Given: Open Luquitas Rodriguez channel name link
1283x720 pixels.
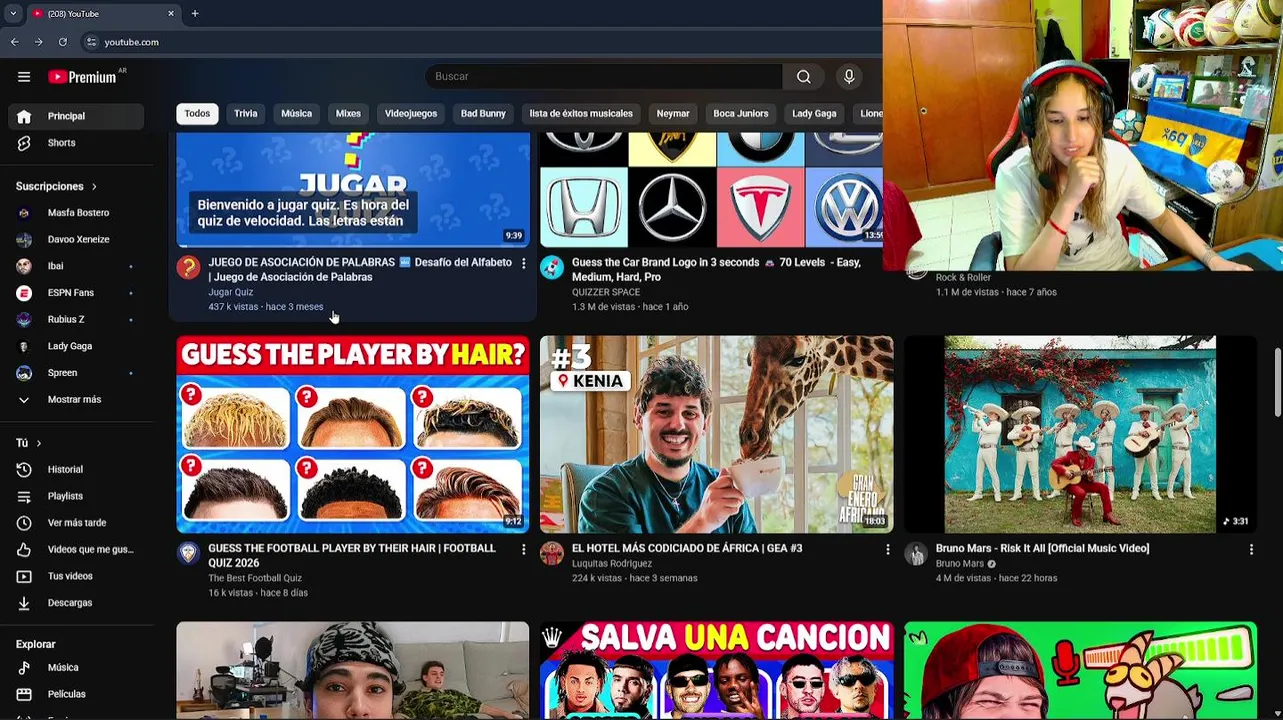Looking at the screenshot, I should (612, 563).
